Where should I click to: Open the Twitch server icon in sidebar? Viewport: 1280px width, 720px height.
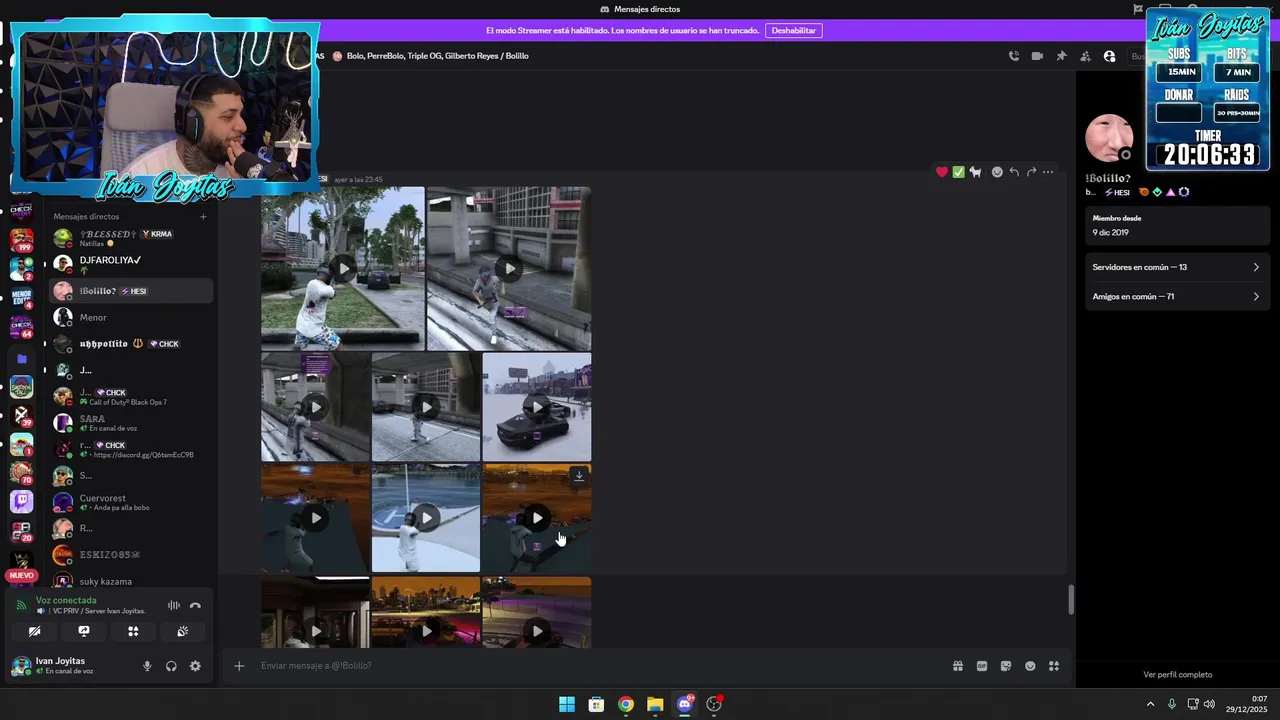[x=21, y=501]
